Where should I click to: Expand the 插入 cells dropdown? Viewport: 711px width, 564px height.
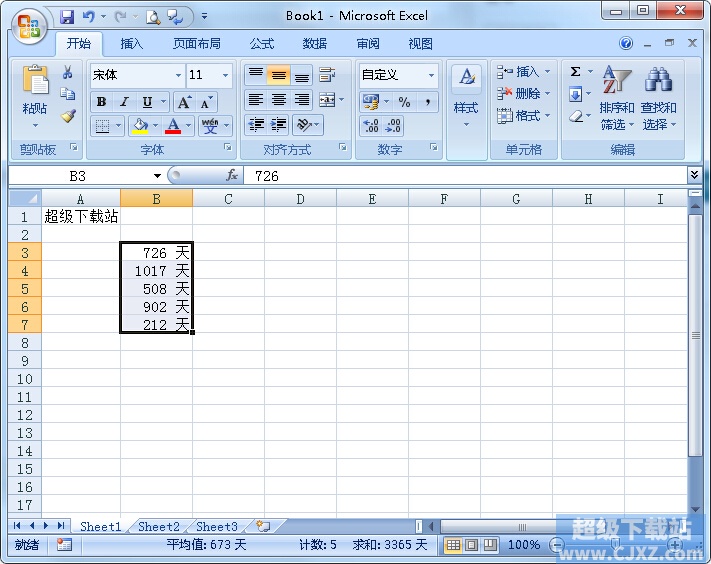[x=547, y=71]
